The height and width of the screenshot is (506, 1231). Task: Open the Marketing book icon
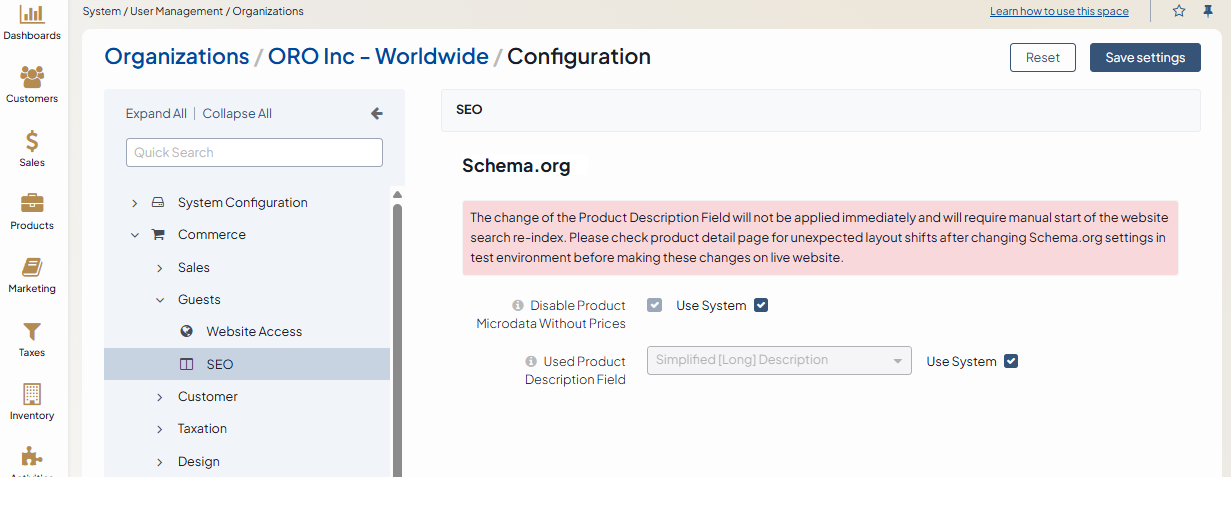(32, 267)
